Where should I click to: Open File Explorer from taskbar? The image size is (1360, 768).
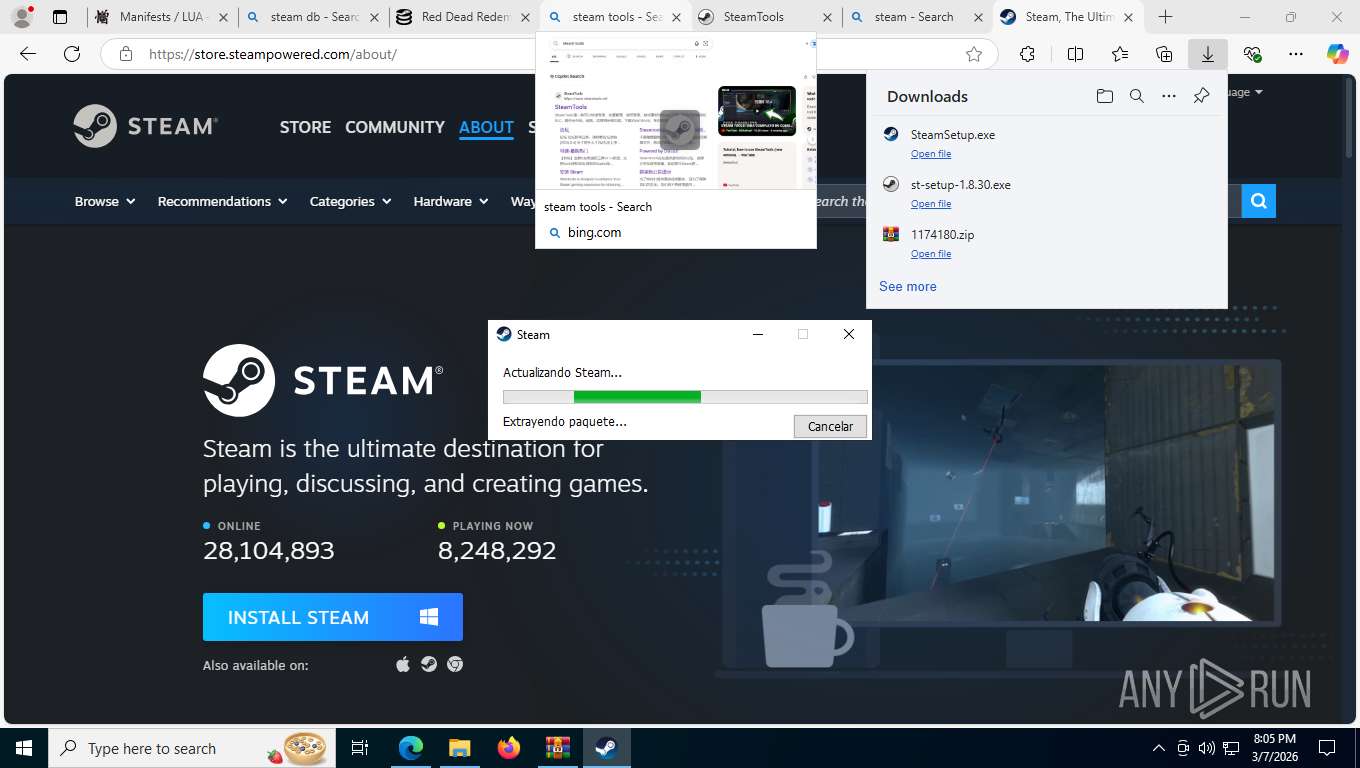(459, 748)
